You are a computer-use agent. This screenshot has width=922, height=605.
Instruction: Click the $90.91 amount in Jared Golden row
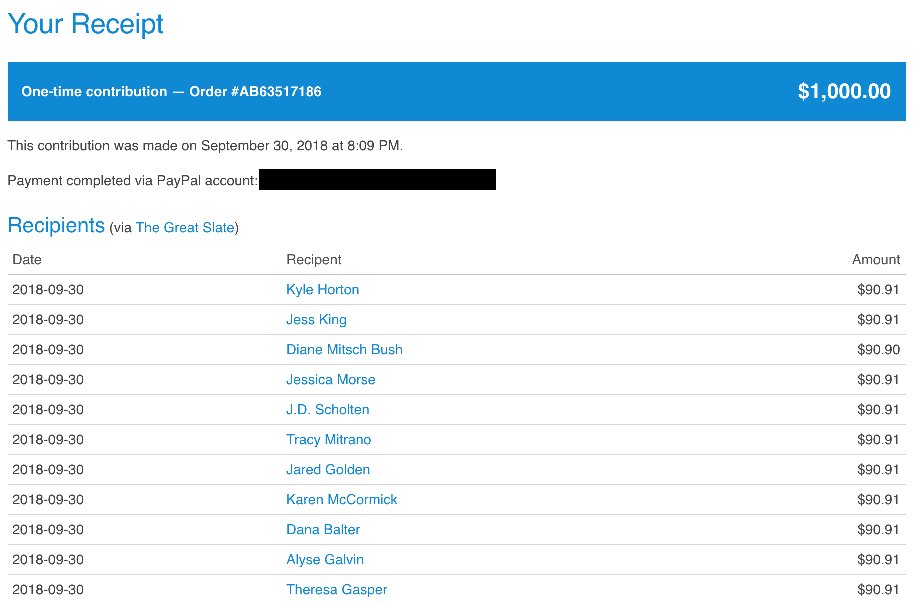click(x=878, y=469)
